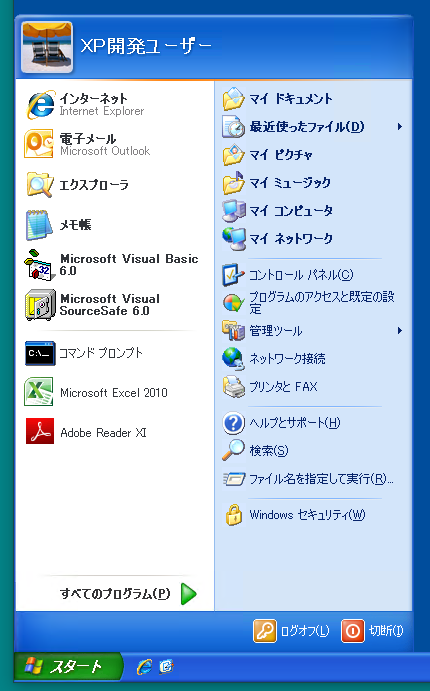This screenshot has height=691, width=430.
Task: Click ログオフ(L) button label
Action: (305, 631)
